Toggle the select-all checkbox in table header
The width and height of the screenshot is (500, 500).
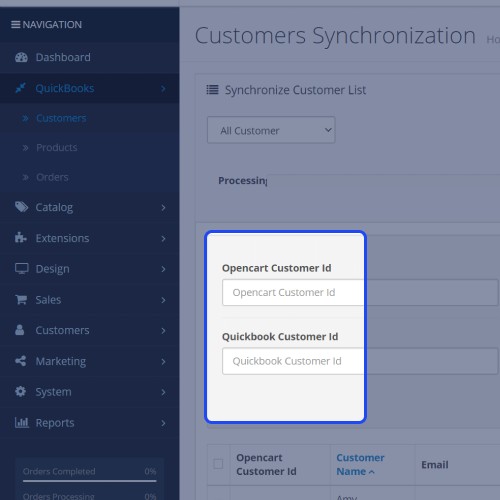tap(218, 464)
